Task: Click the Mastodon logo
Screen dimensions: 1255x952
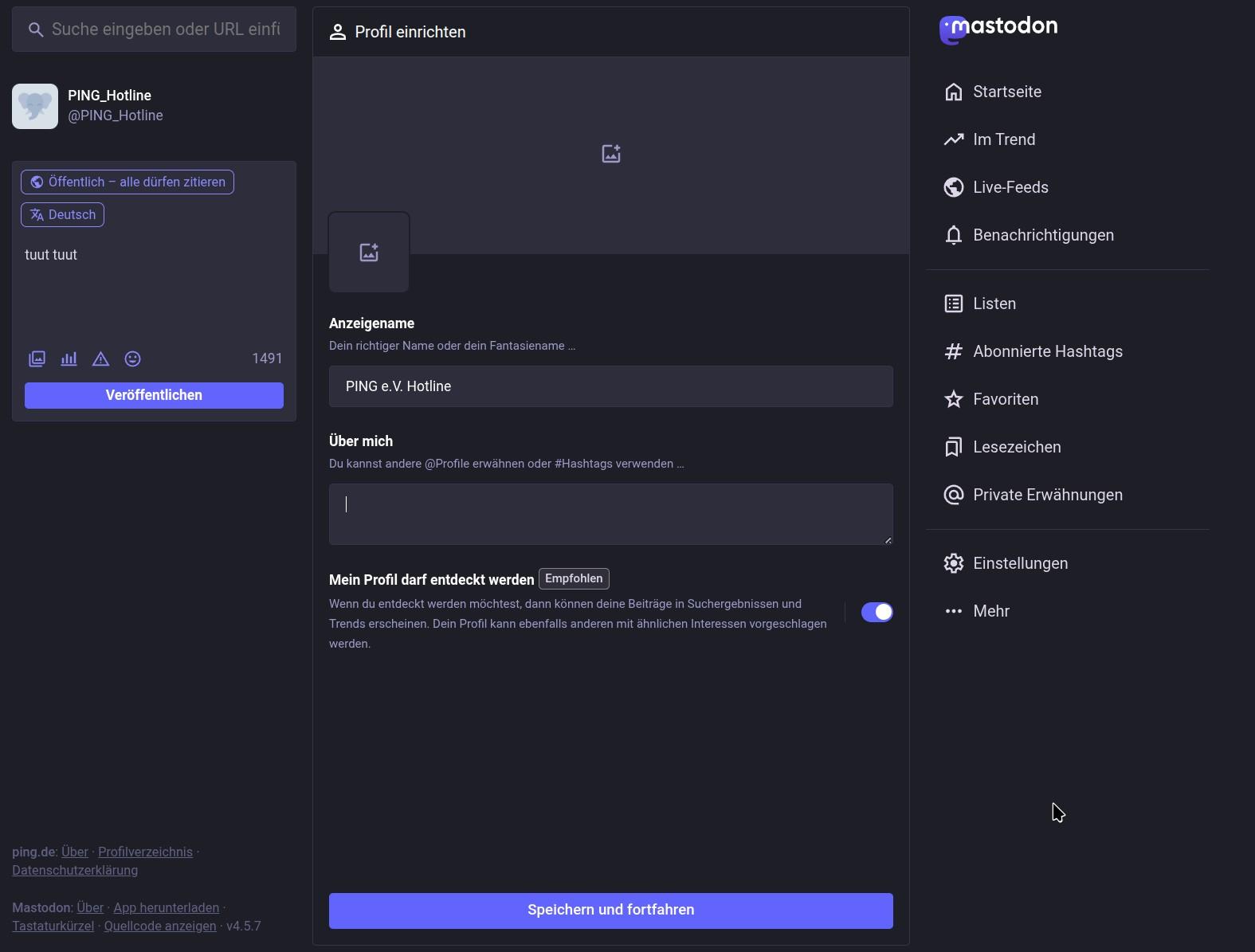Action: click(x=998, y=29)
